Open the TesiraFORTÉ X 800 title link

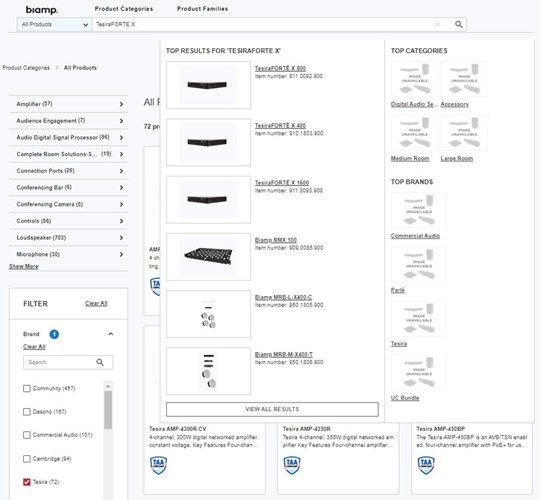pyautogui.click(x=280, y=69)
